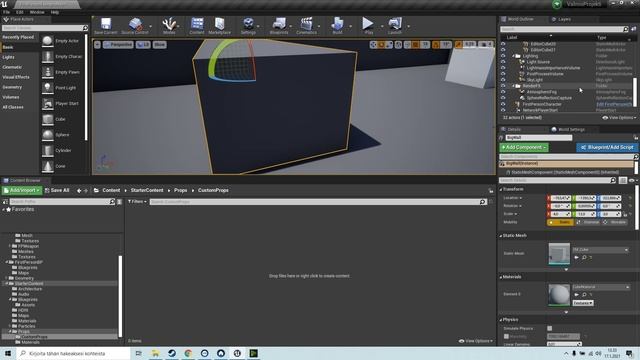
Task: Set Mobility to Static
Action: tap(560, 222)
